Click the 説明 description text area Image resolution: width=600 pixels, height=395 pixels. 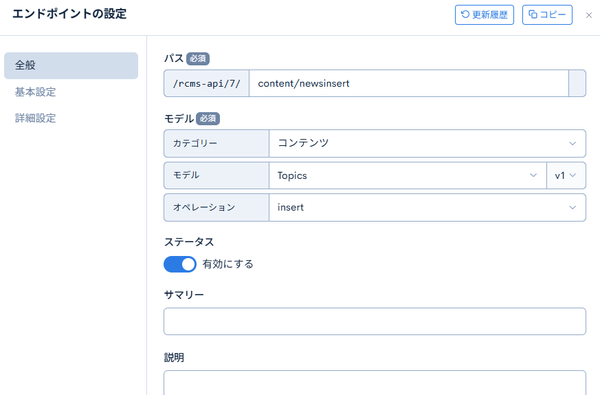375,383
